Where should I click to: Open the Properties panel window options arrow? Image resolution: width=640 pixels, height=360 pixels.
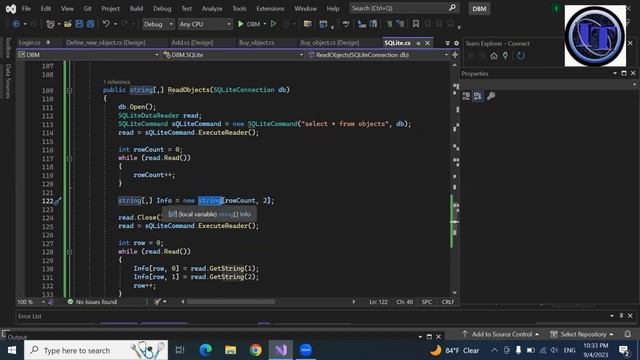615,73
